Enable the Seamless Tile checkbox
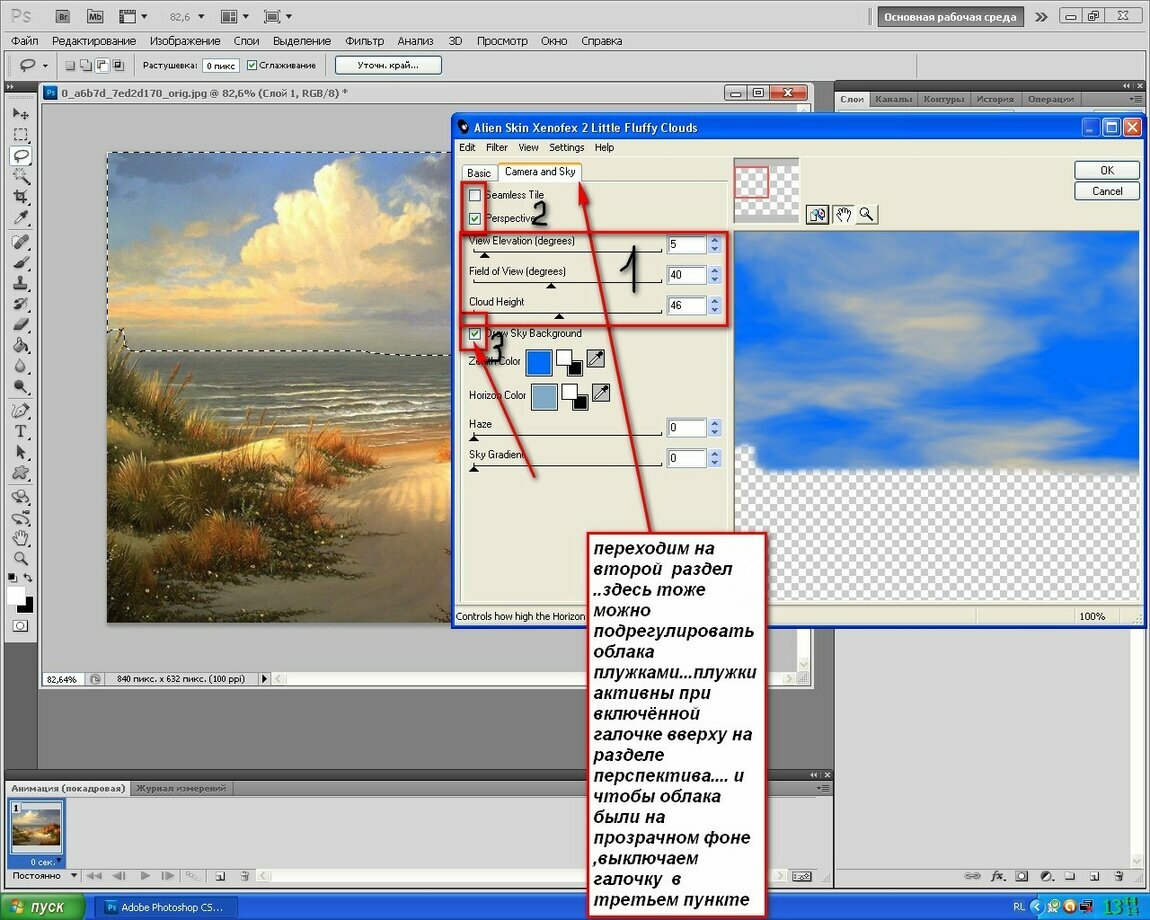 (x=475, y=195)
